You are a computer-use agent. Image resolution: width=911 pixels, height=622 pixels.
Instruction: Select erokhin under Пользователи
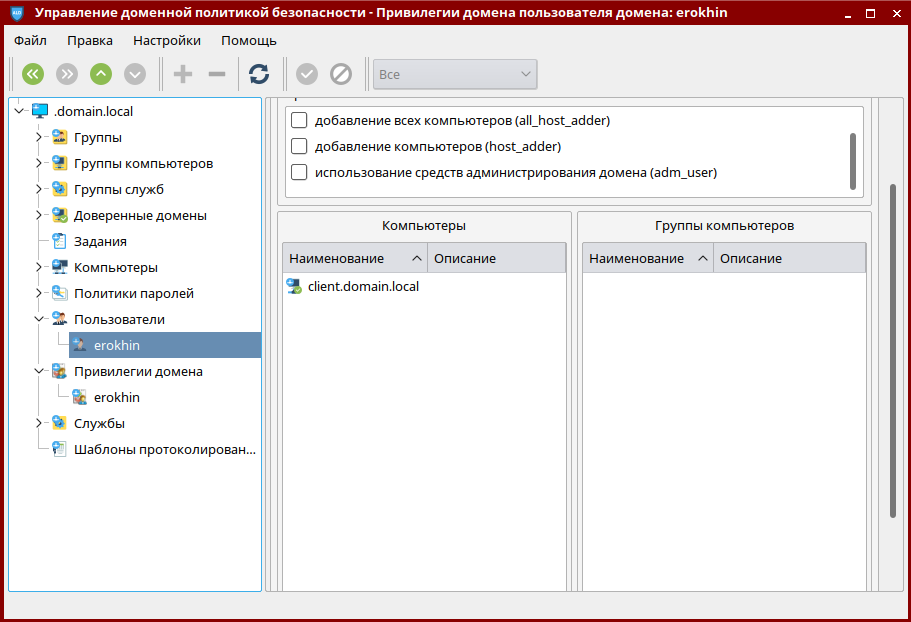click(x=165, y=345)
